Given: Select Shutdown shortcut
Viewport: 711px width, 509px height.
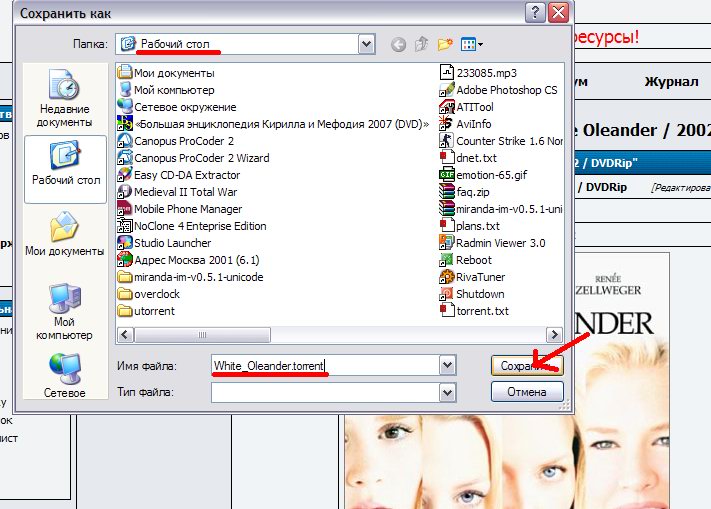Looking at the screenshot, I should coord(472,294).
